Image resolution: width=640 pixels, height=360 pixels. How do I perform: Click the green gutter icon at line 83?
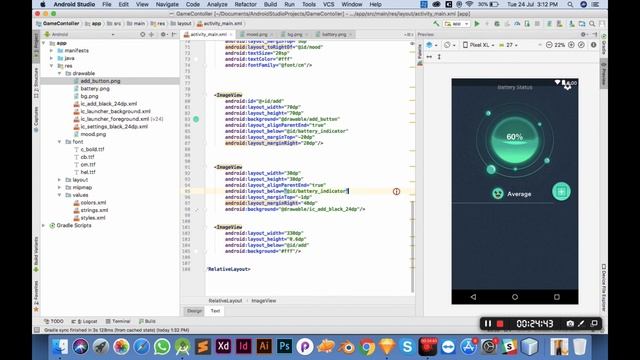[196, 119]
